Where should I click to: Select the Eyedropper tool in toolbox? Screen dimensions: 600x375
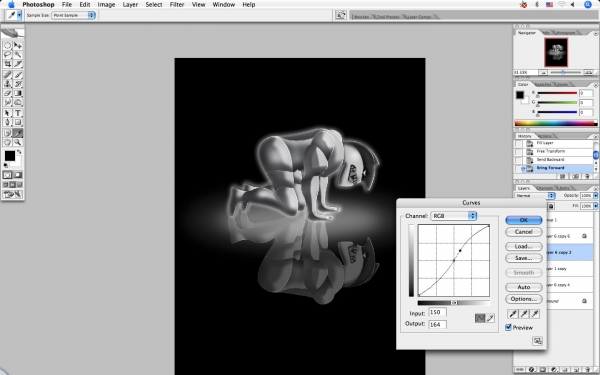tap(18, 133)
